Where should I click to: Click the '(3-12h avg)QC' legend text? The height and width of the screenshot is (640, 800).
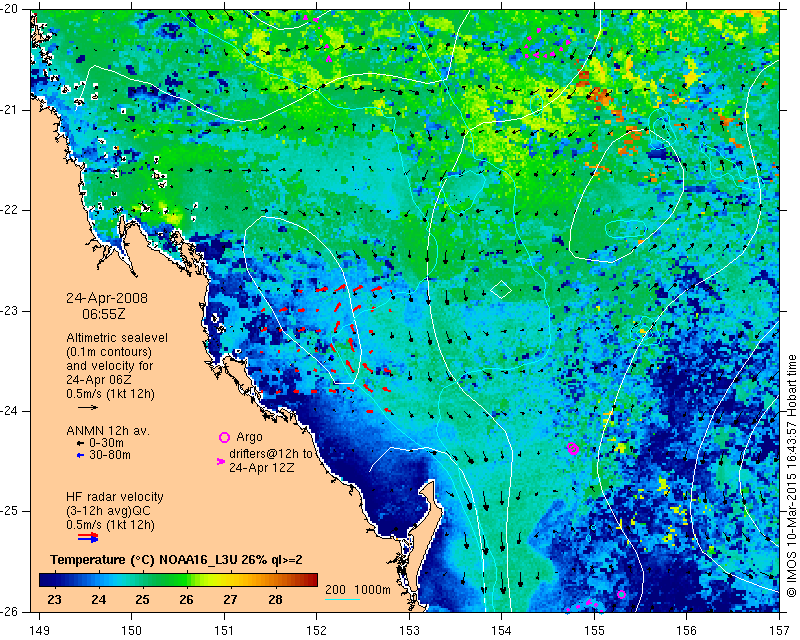pos(108,511)
